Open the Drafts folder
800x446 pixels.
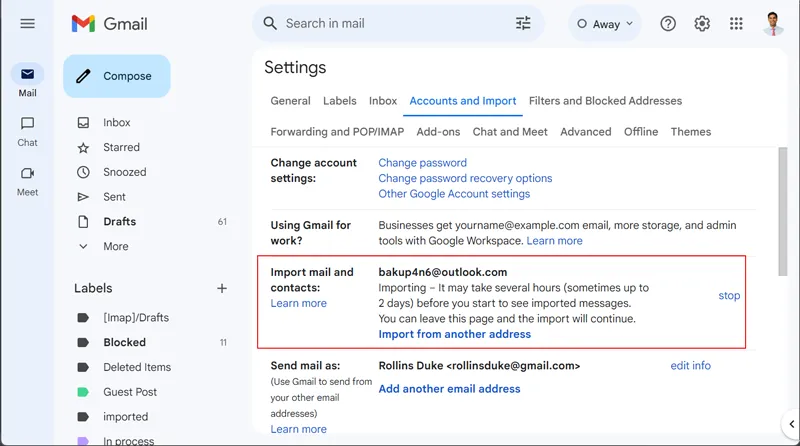pyautogui.click(x=119, y=221)
